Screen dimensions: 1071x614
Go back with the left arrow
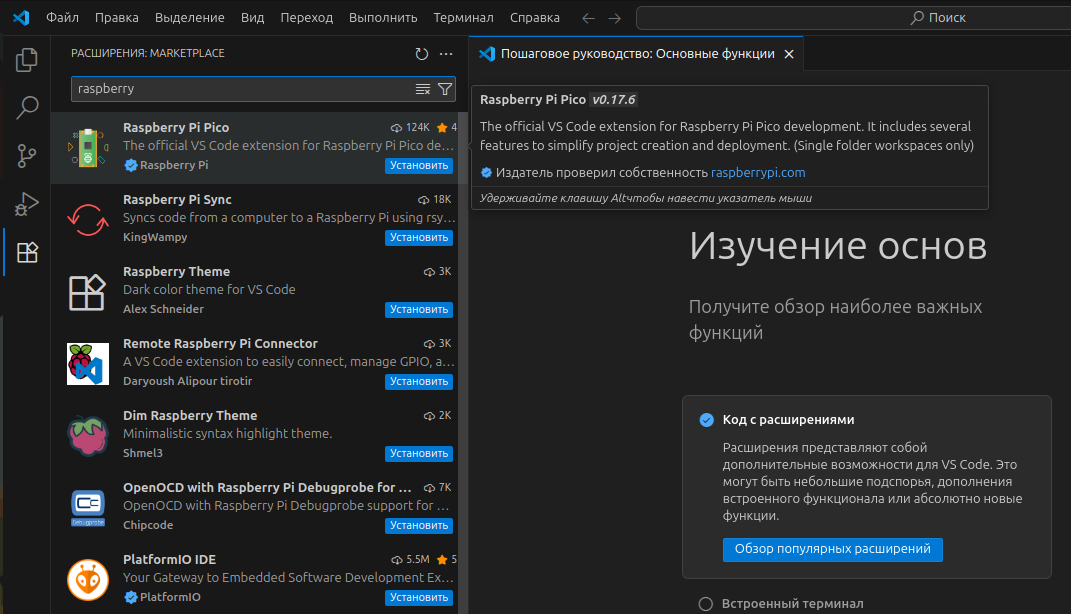[x=588, y=18]
